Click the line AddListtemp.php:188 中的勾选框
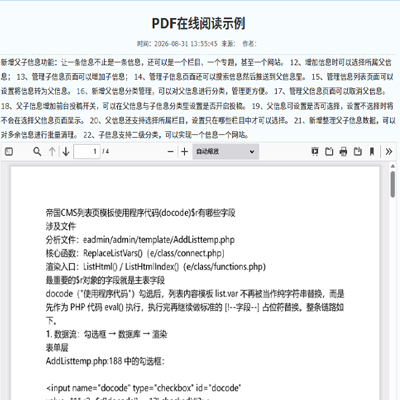The width and height of the screenshot is (400, 400). [105, 361]
